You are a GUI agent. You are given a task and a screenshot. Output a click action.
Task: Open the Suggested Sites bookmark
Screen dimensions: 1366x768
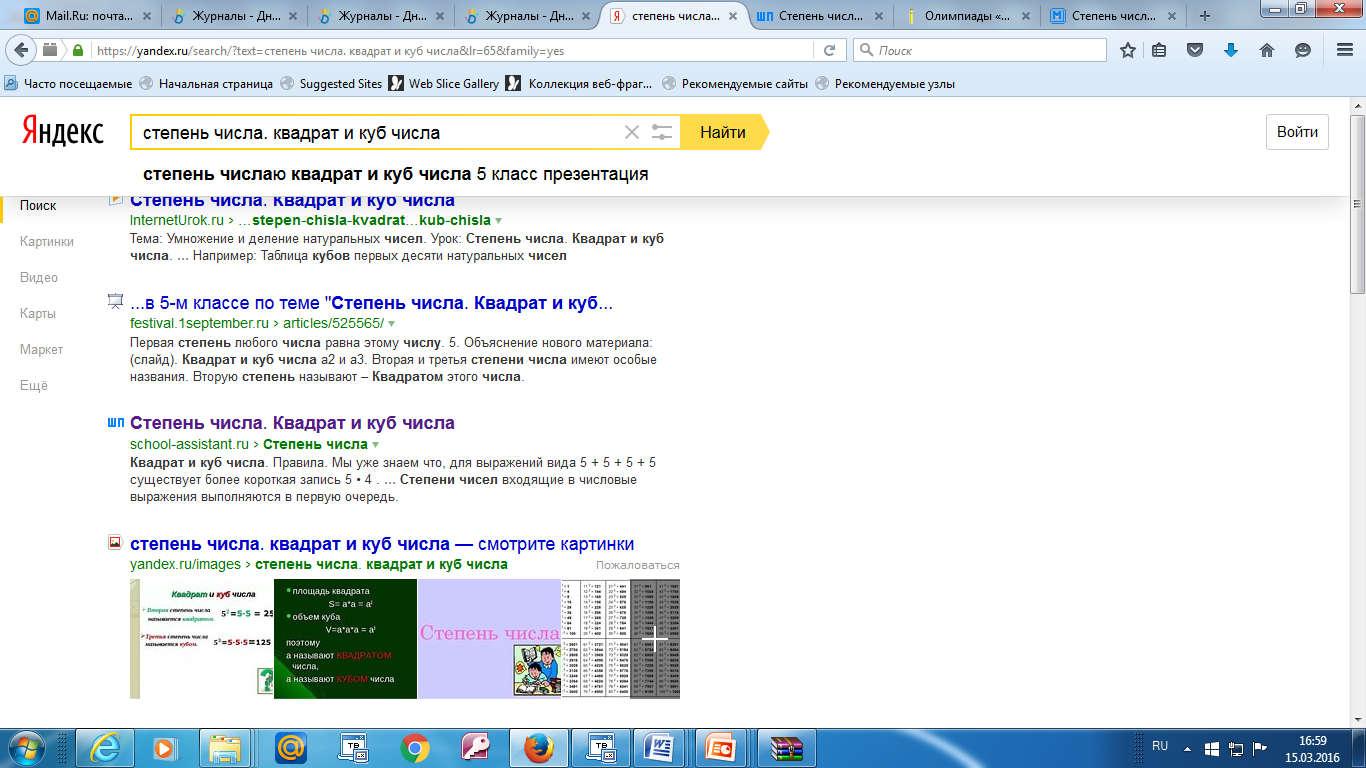coord(331,84)
